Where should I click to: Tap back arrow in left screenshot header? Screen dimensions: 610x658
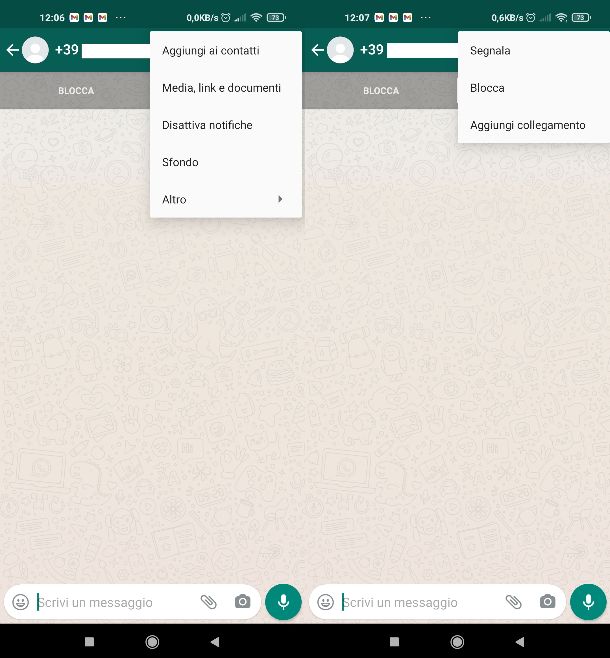point(13,50)
